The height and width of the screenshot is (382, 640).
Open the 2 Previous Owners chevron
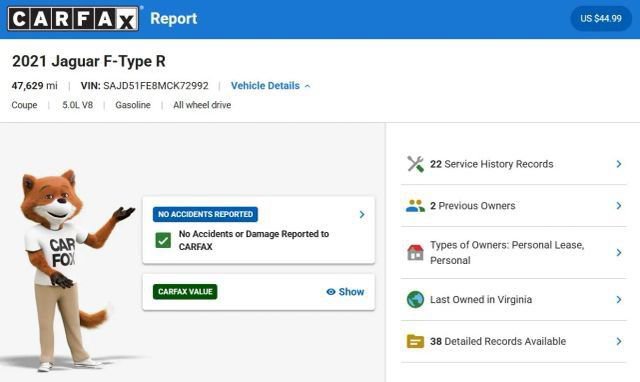(x=619, y=206)
